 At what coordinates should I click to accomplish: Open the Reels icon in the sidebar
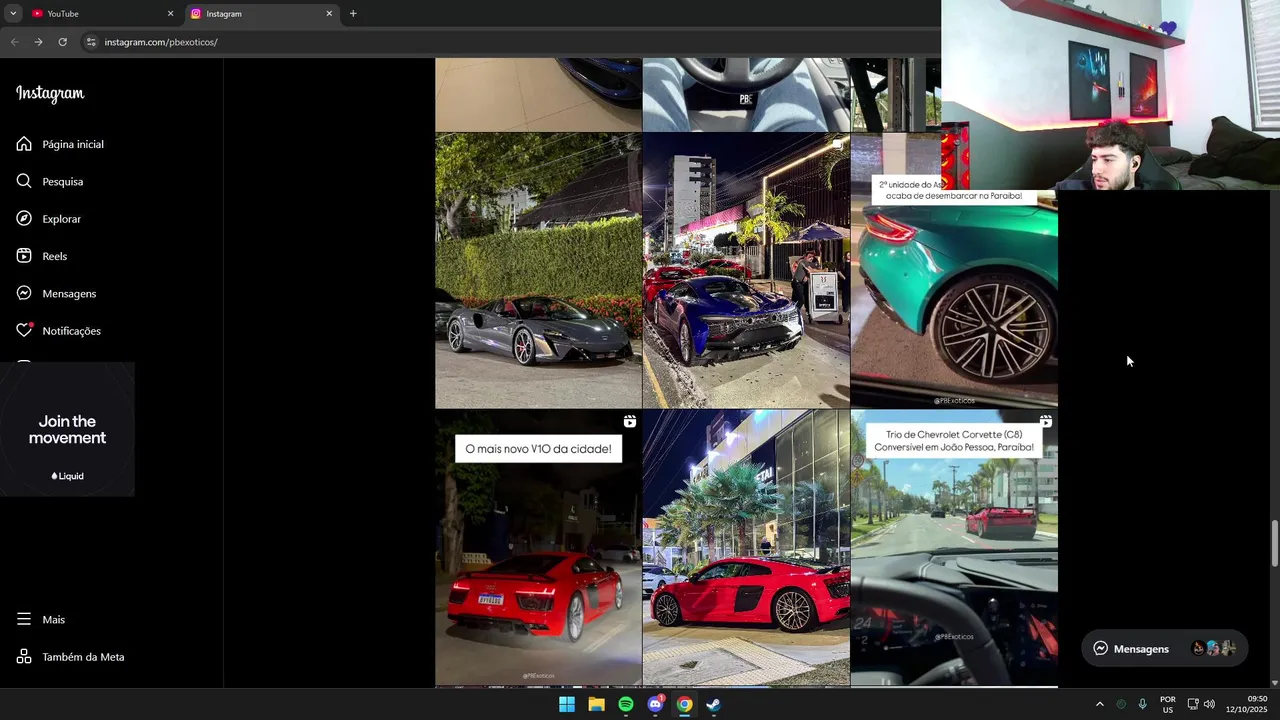24,256
